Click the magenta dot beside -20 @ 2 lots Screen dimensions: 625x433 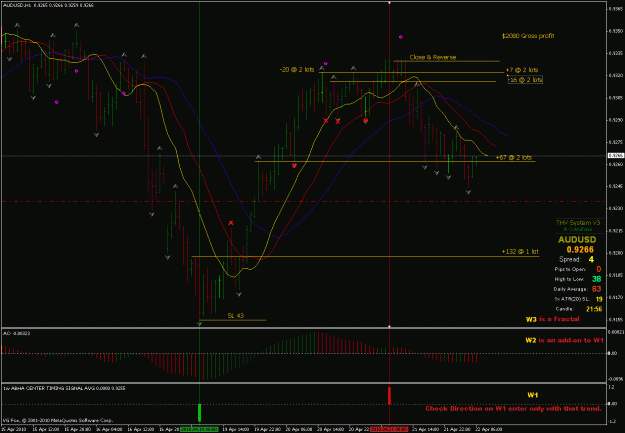click(326, 63)
